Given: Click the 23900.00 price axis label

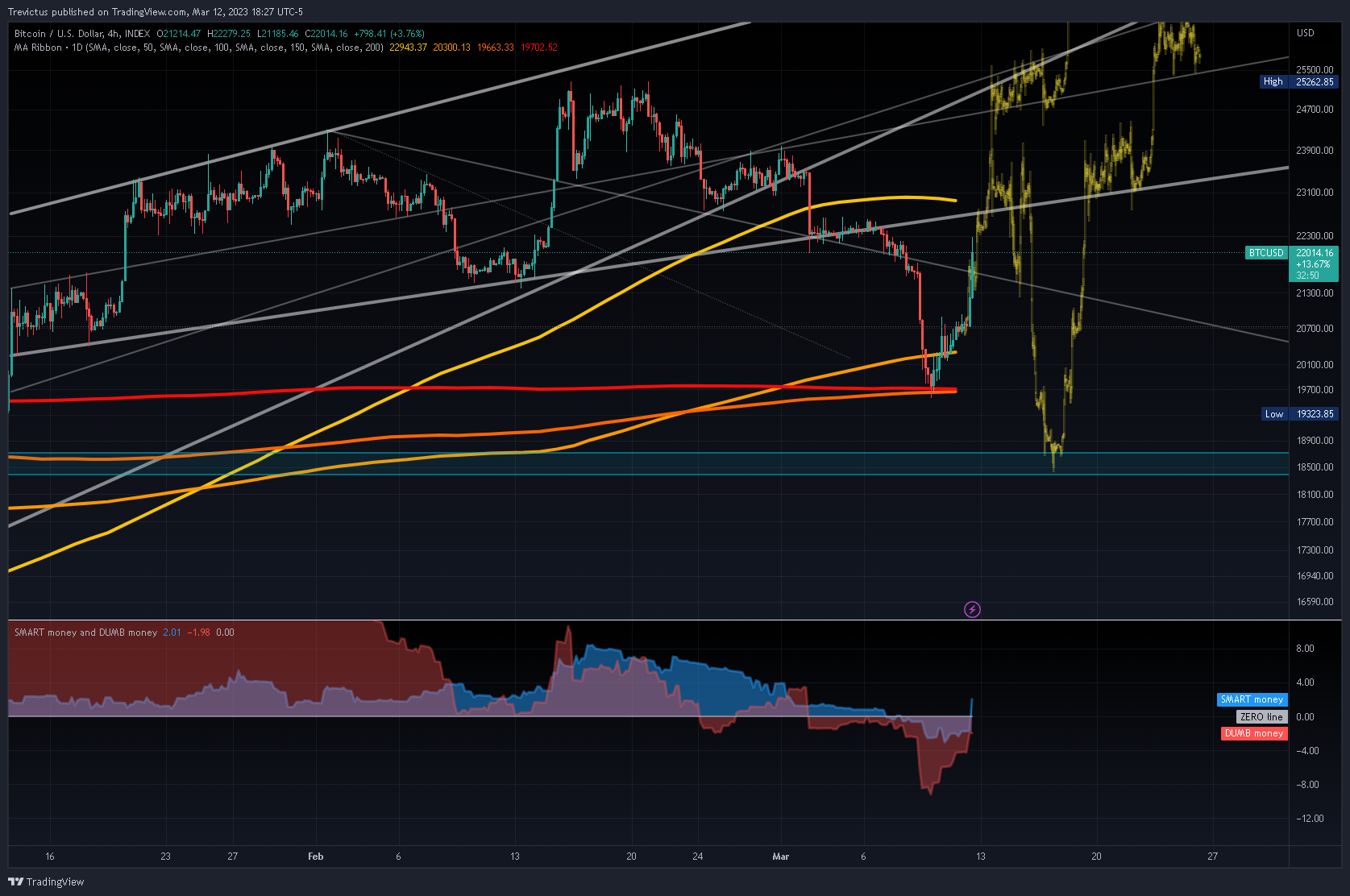Looking at the screenshot, I should [1315, 151].
